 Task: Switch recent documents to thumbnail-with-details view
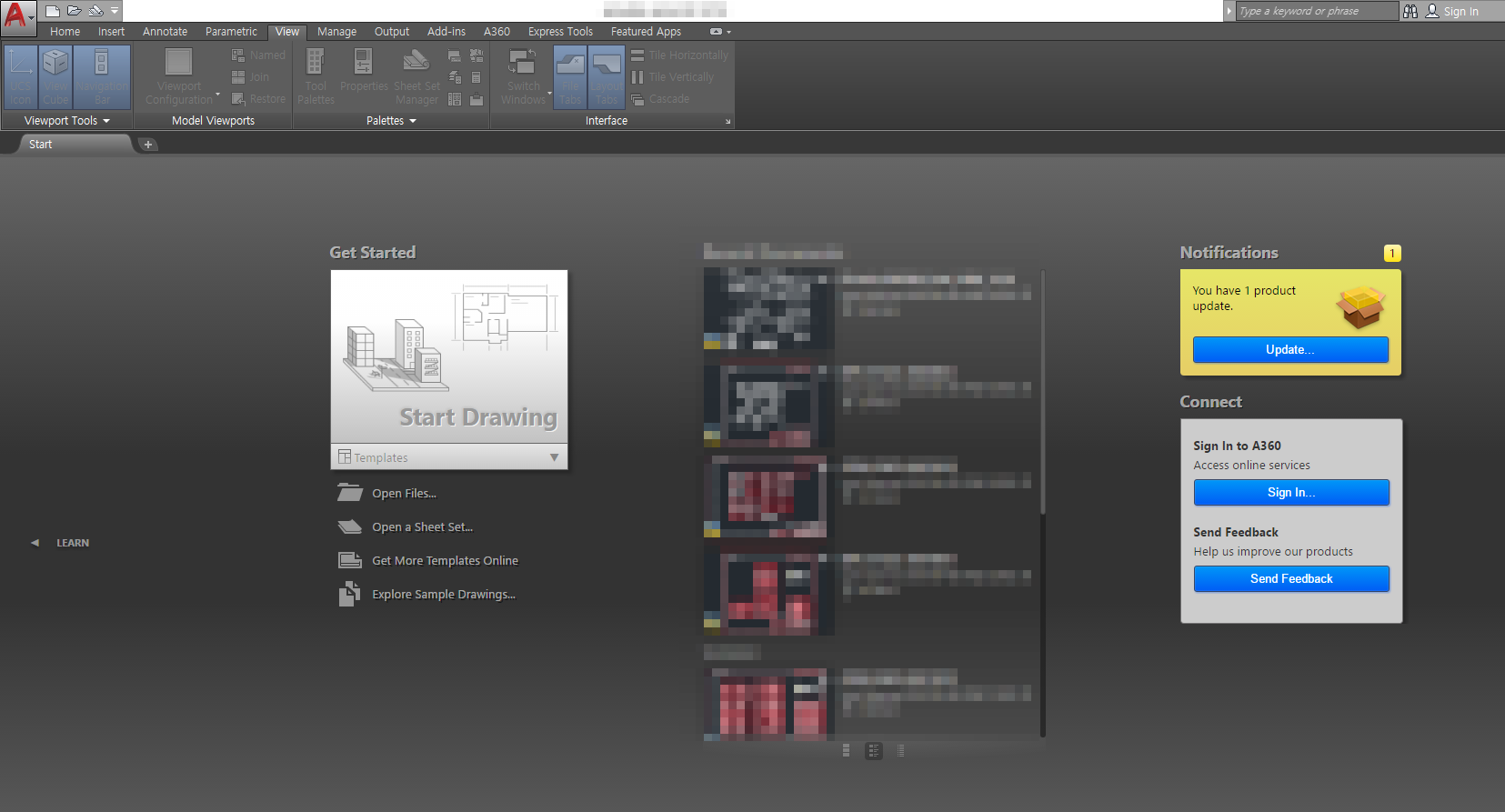tap(874, 750)
